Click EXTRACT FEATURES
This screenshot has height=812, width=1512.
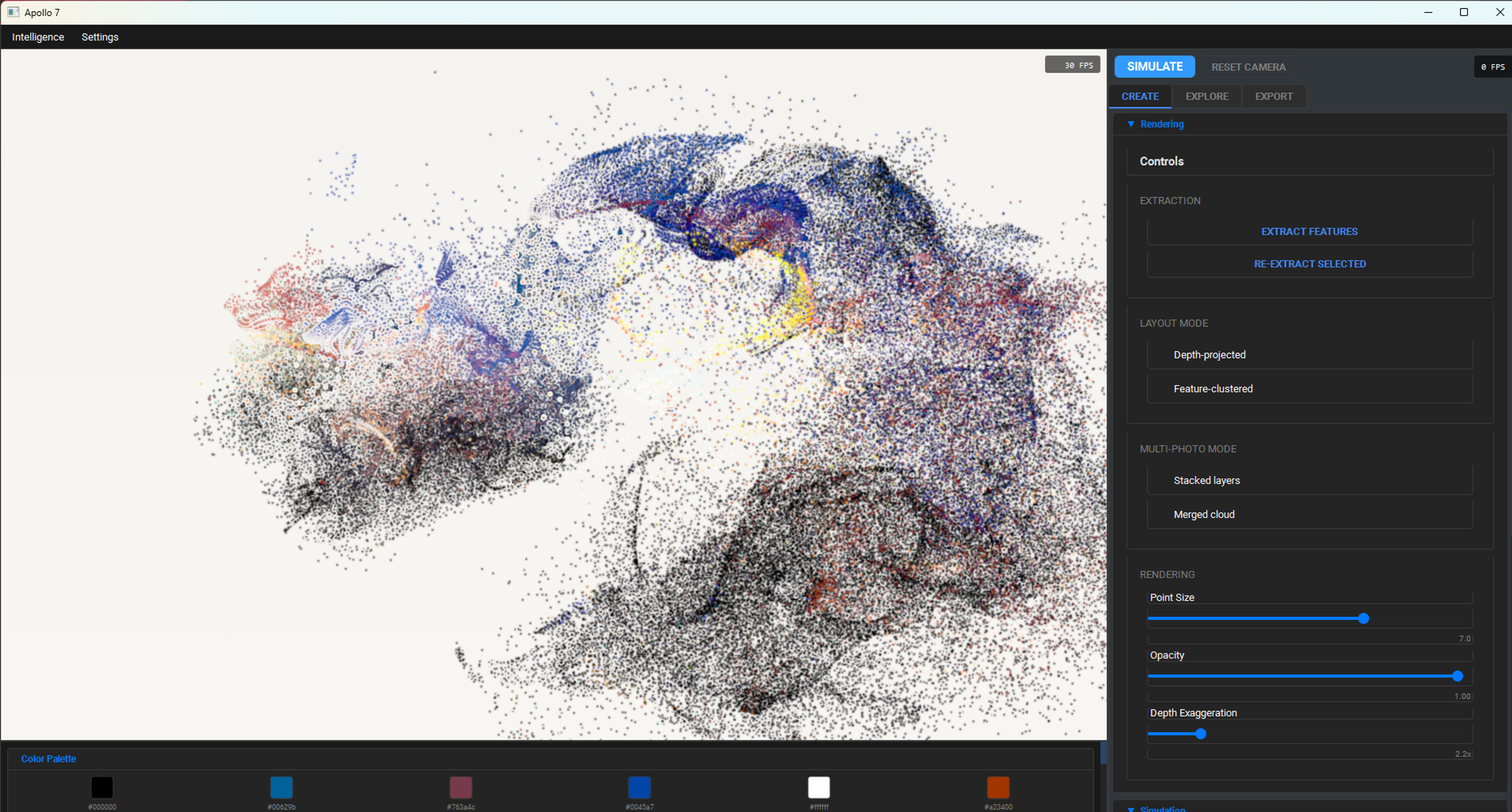[1310, 231]
